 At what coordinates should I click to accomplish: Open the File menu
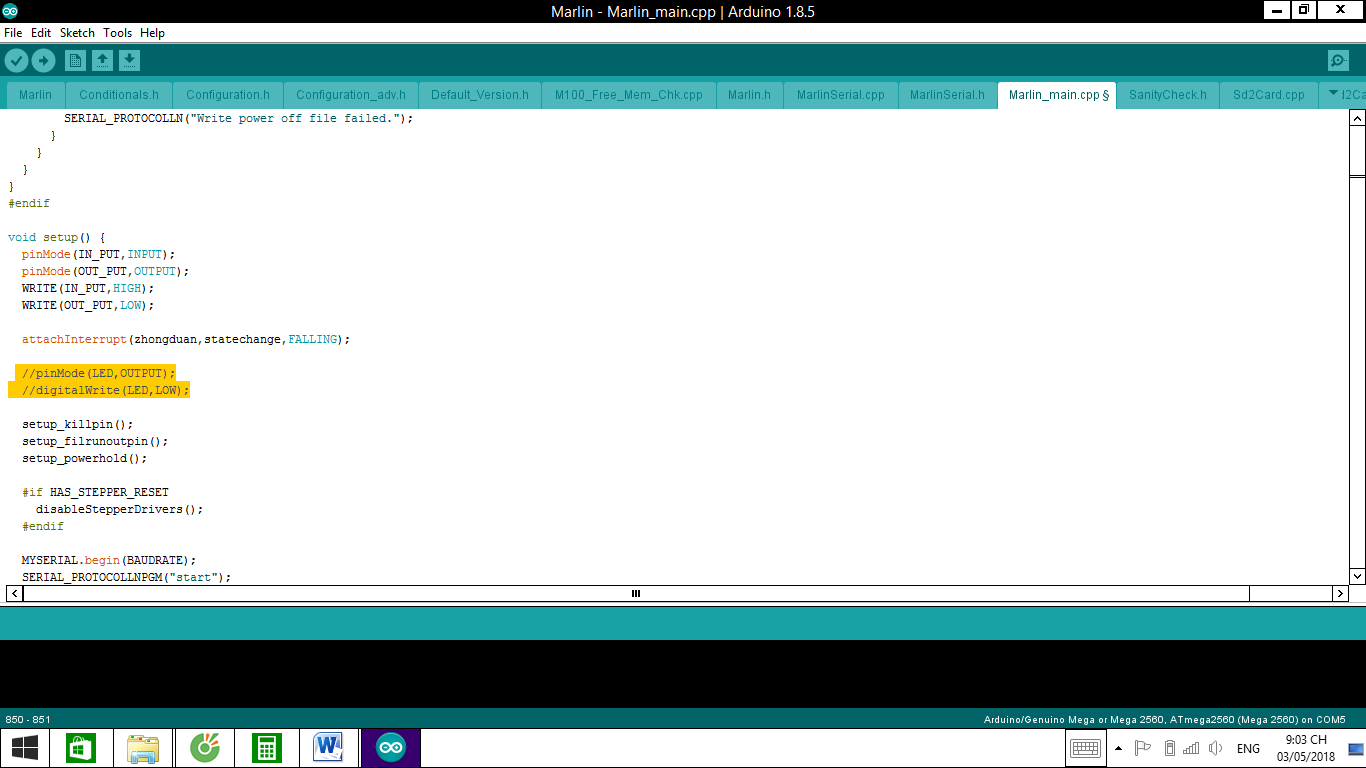point(13,33)
